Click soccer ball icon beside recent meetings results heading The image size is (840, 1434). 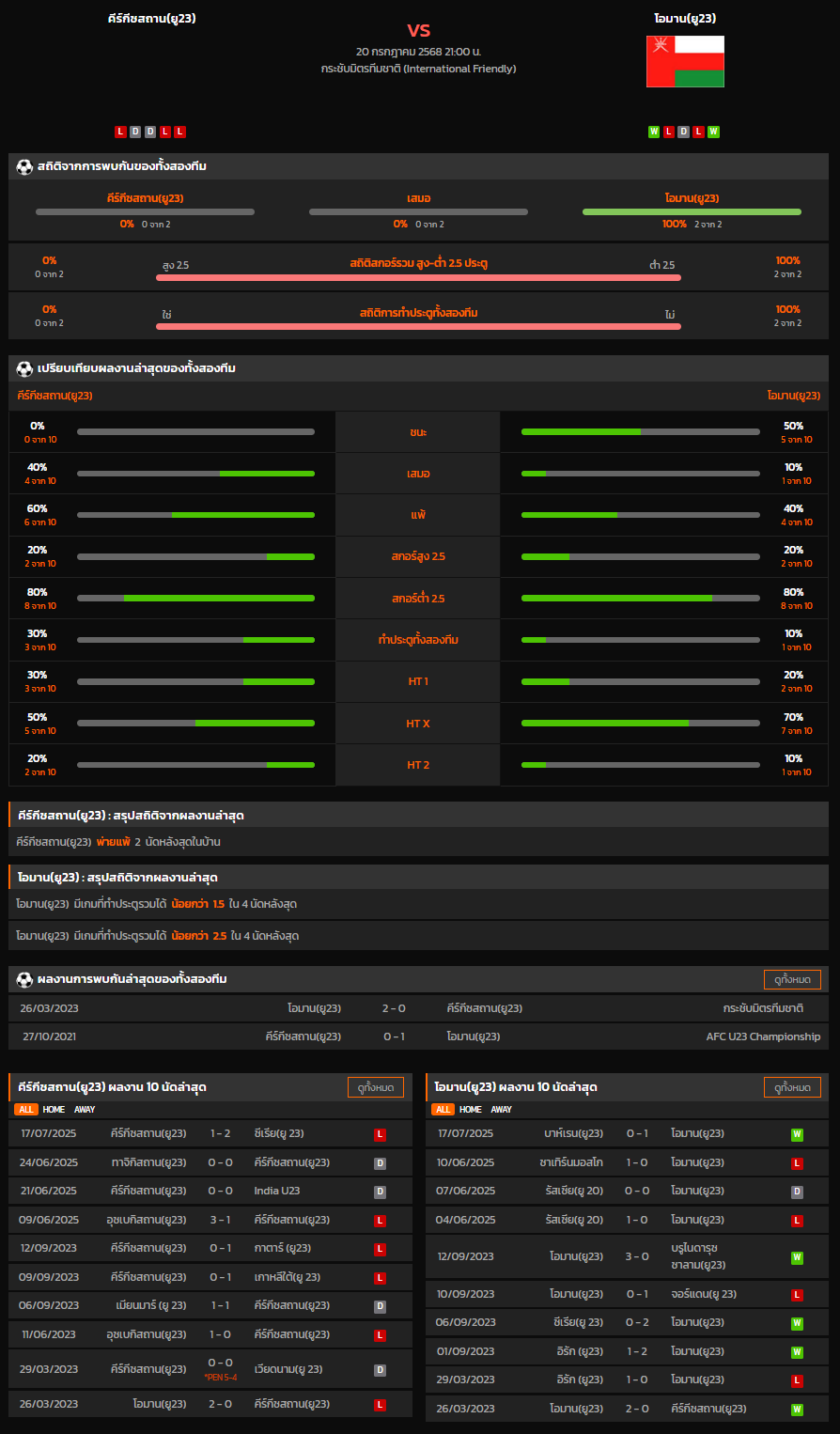pos(24,979)
